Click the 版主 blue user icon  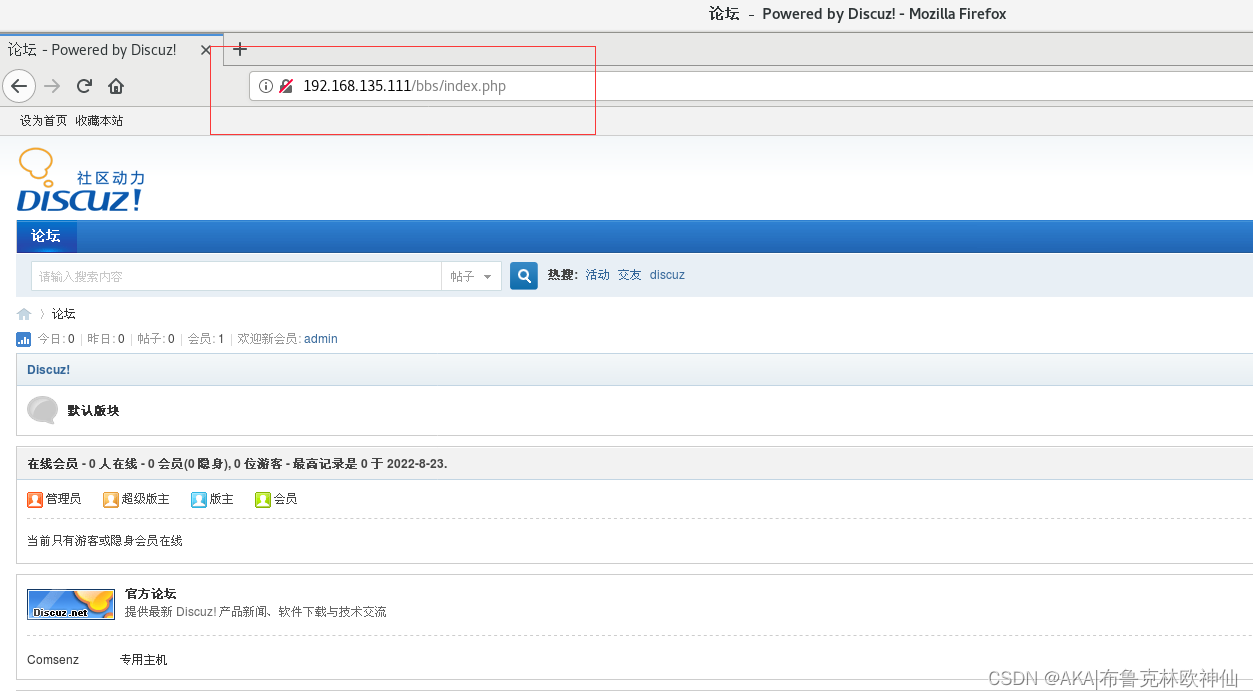pos(199,499)
